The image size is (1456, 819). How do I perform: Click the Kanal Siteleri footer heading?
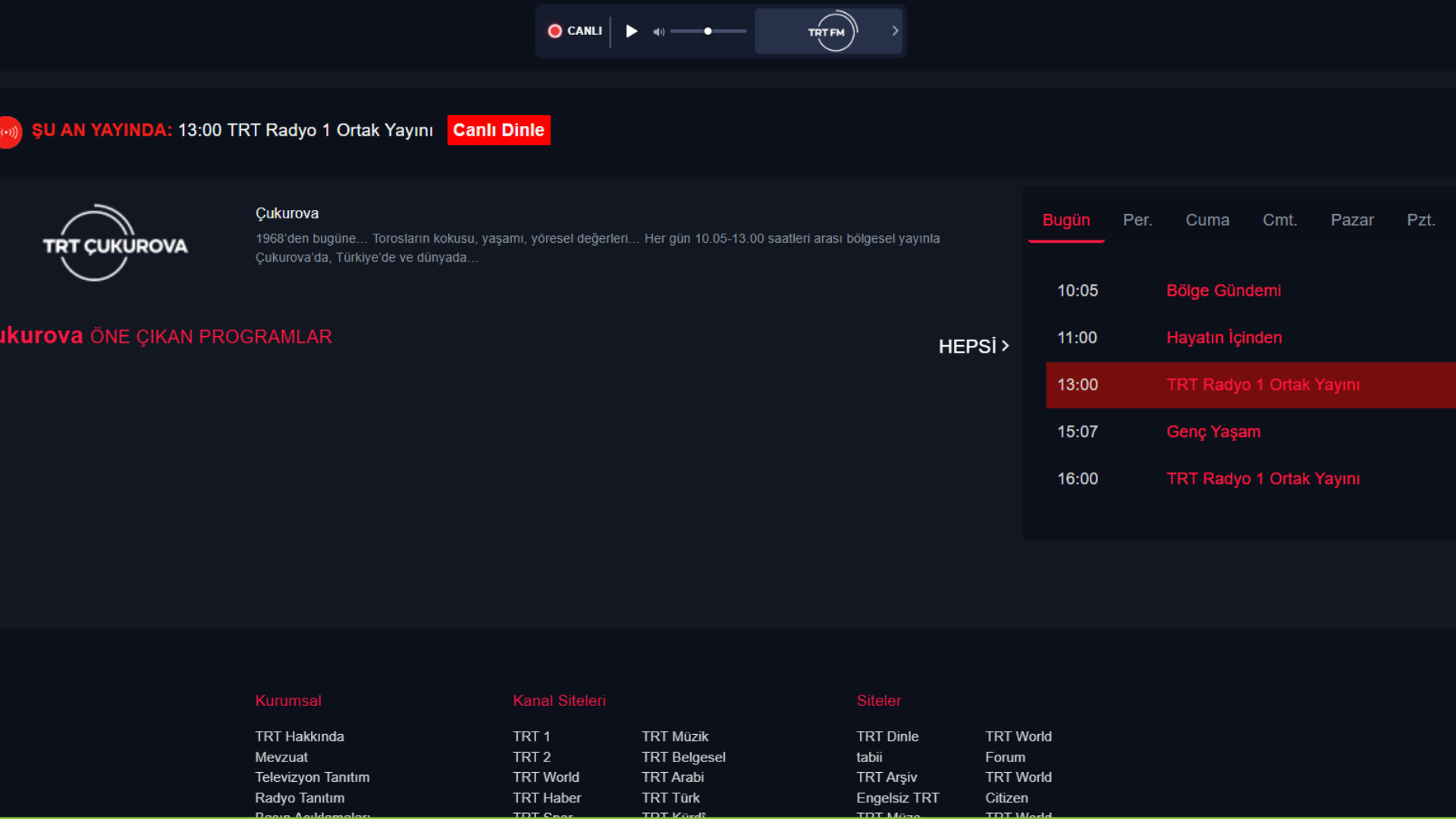[x=559, y=701]
